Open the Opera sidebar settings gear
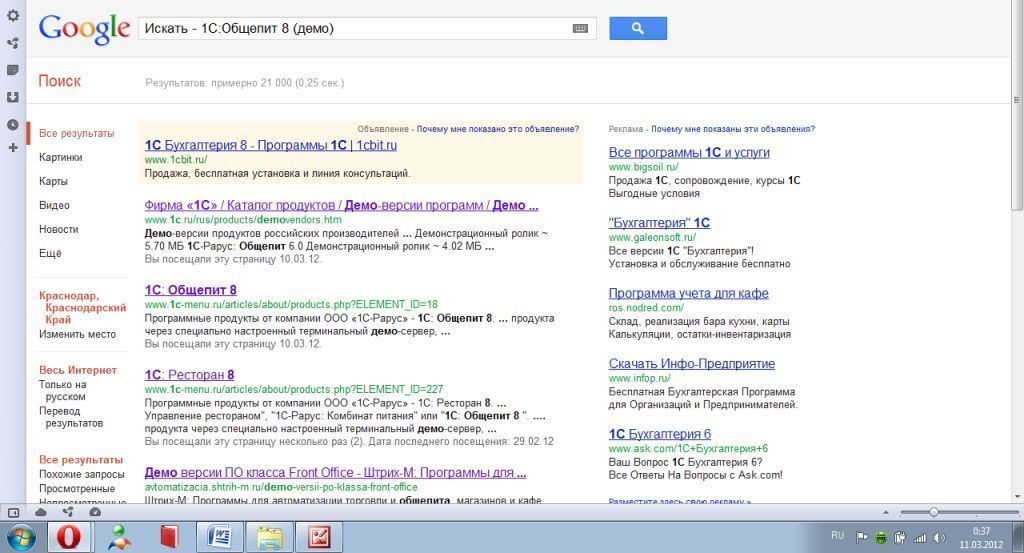Viewport: 1024px width, 553px height. coord(12,16)
